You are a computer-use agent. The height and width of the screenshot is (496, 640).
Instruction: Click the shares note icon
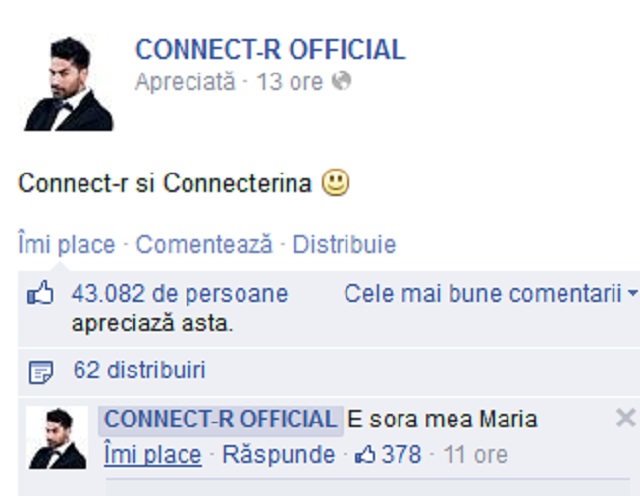click(40, 373)
